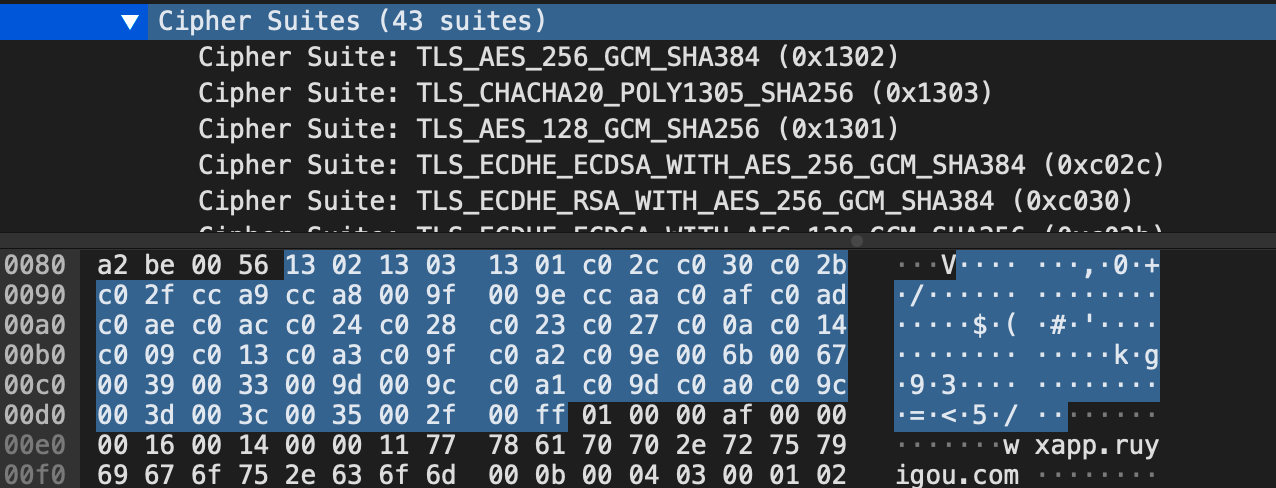
Task: Click the 00e0 offset label
Action: [35, 445]
